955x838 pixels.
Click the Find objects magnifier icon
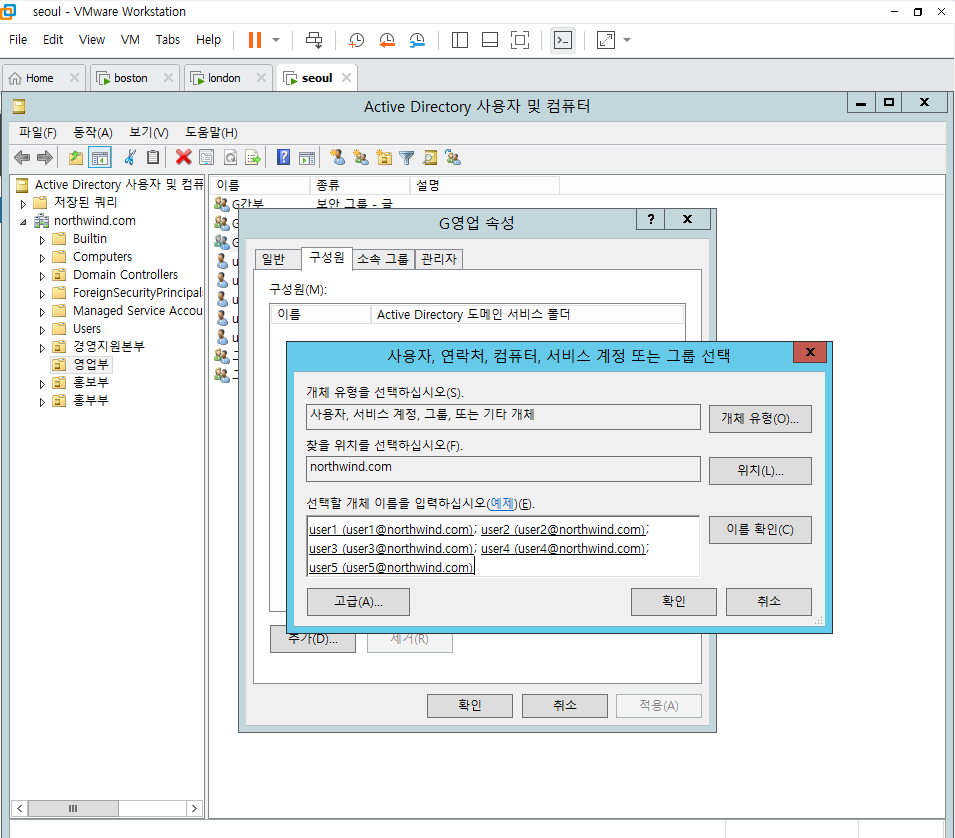pos(430,158)
